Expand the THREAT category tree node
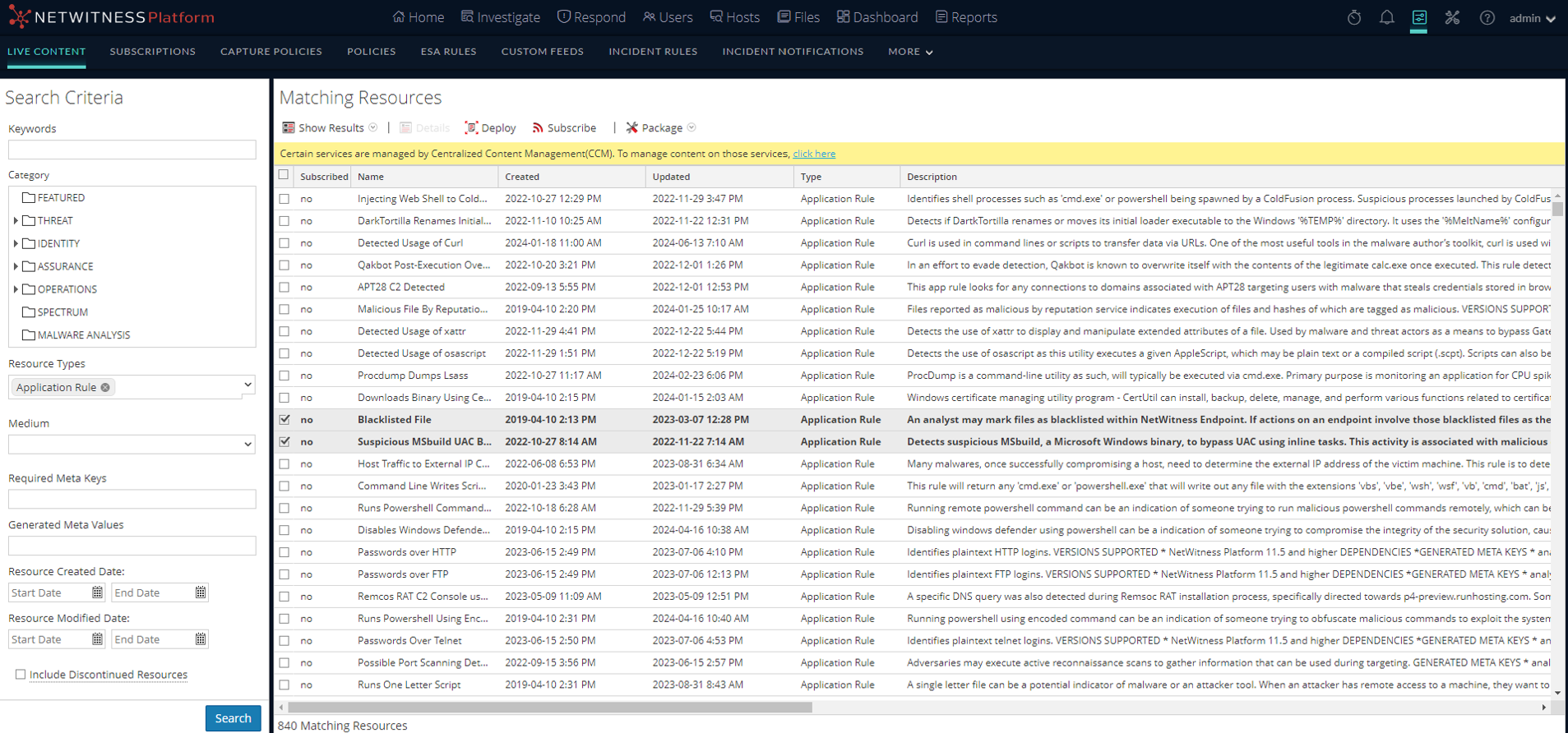 click(16, 221)
